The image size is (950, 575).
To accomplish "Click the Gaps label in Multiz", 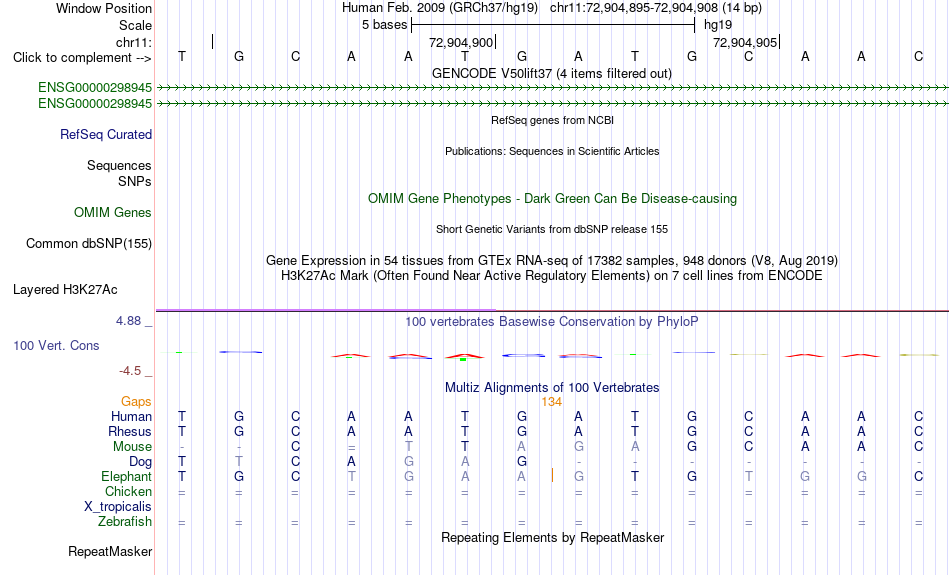I will tap(136, 402).
